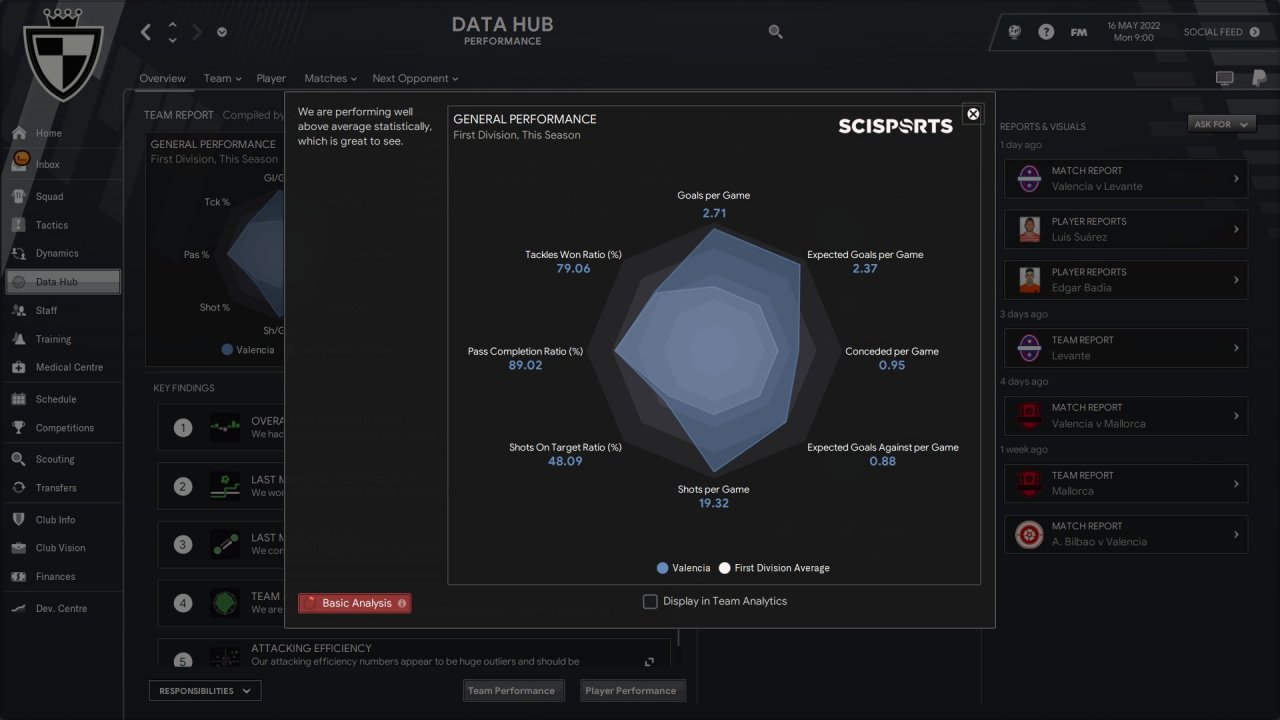The image size is (1280, 720).
Task: Go forward with the right arrow
Action: pos(197,32)
